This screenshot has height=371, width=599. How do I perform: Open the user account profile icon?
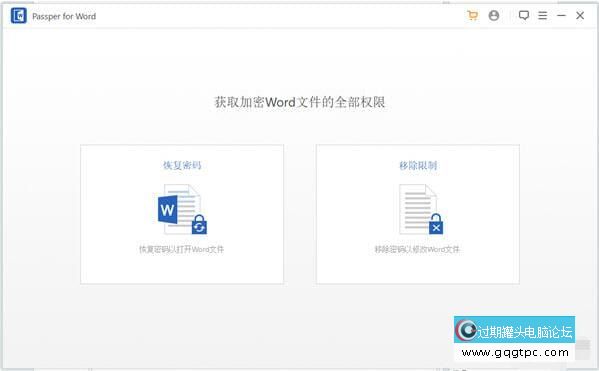coord(494,16)
